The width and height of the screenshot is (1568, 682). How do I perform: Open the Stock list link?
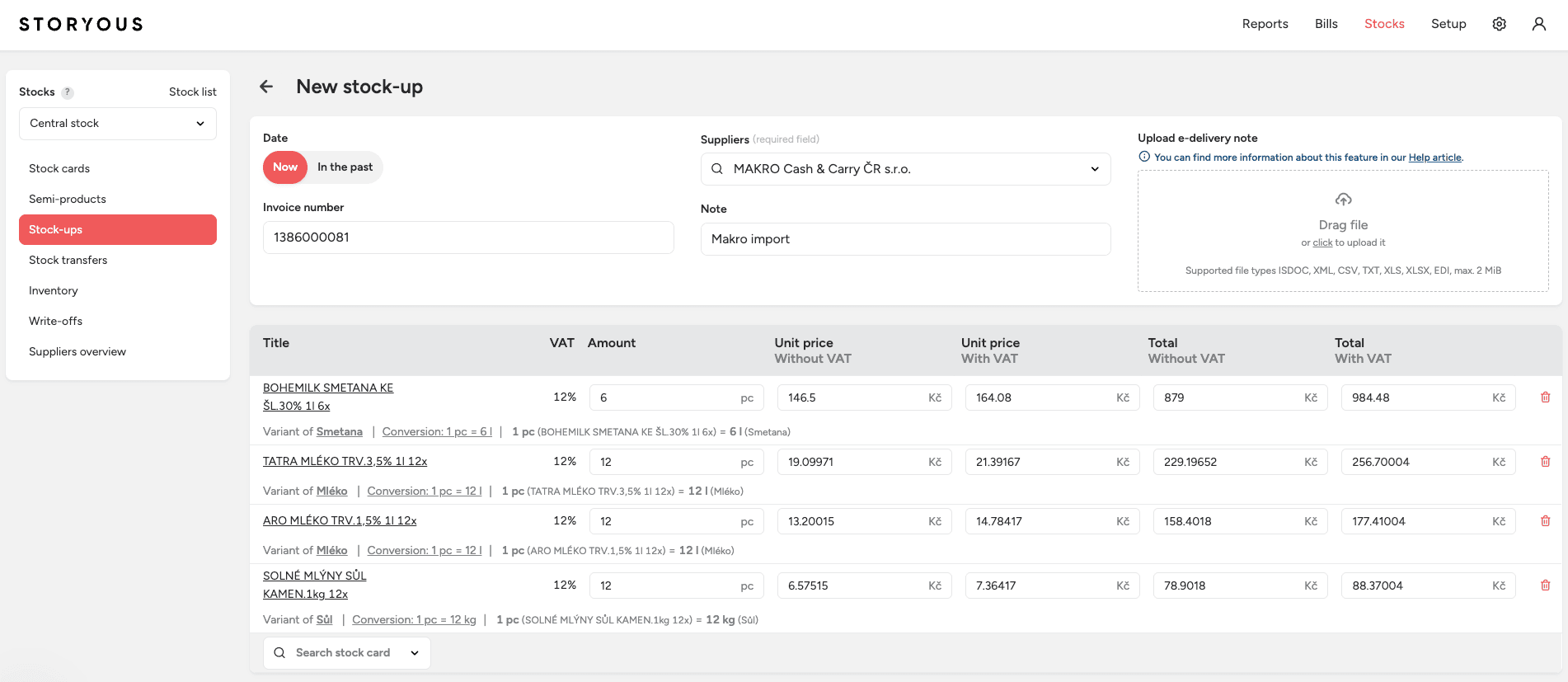192,92
